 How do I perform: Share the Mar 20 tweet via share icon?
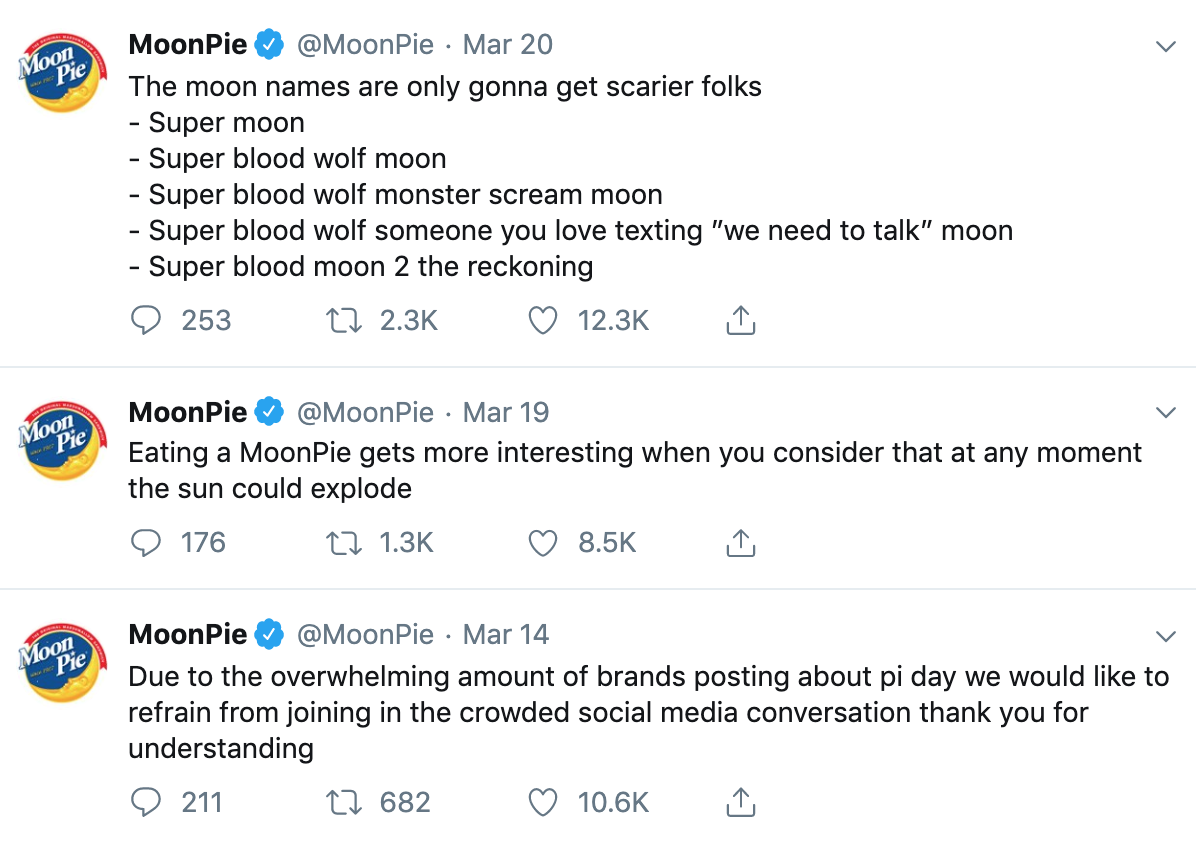pyautogui.click(x=741, y=320)
